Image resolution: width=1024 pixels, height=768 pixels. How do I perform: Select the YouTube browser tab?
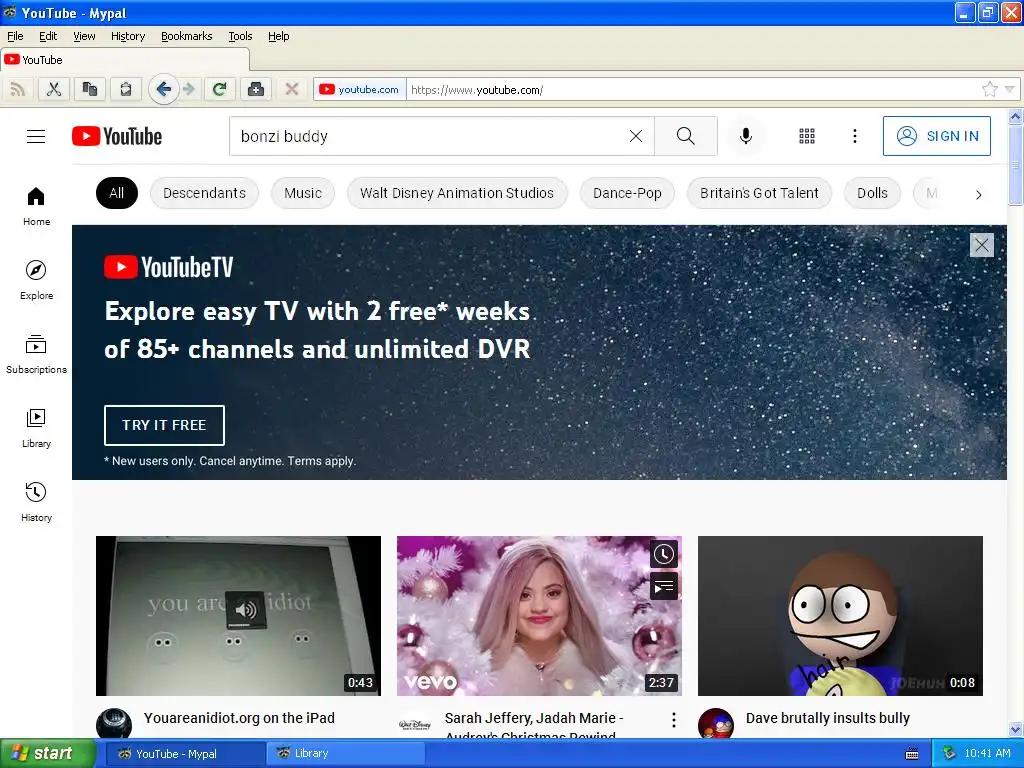coord(125,59)
